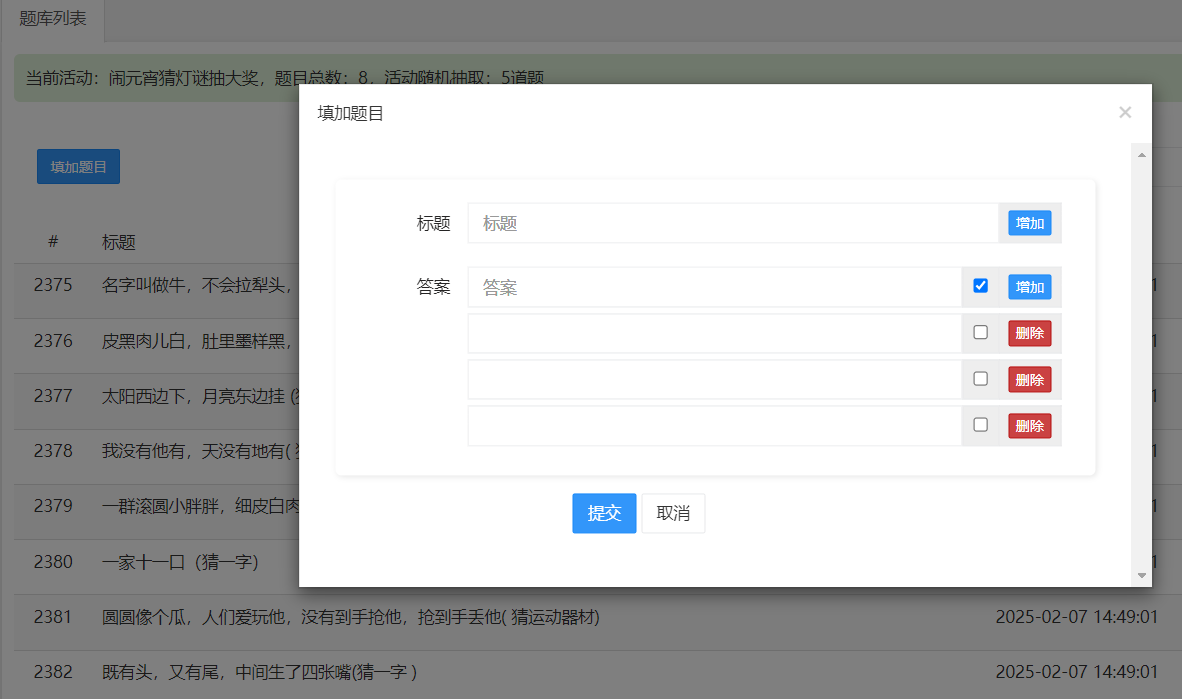Click the 填加题目 dialog title
The width and height of the screenshot is (1182, 699).
click(351, 113)
